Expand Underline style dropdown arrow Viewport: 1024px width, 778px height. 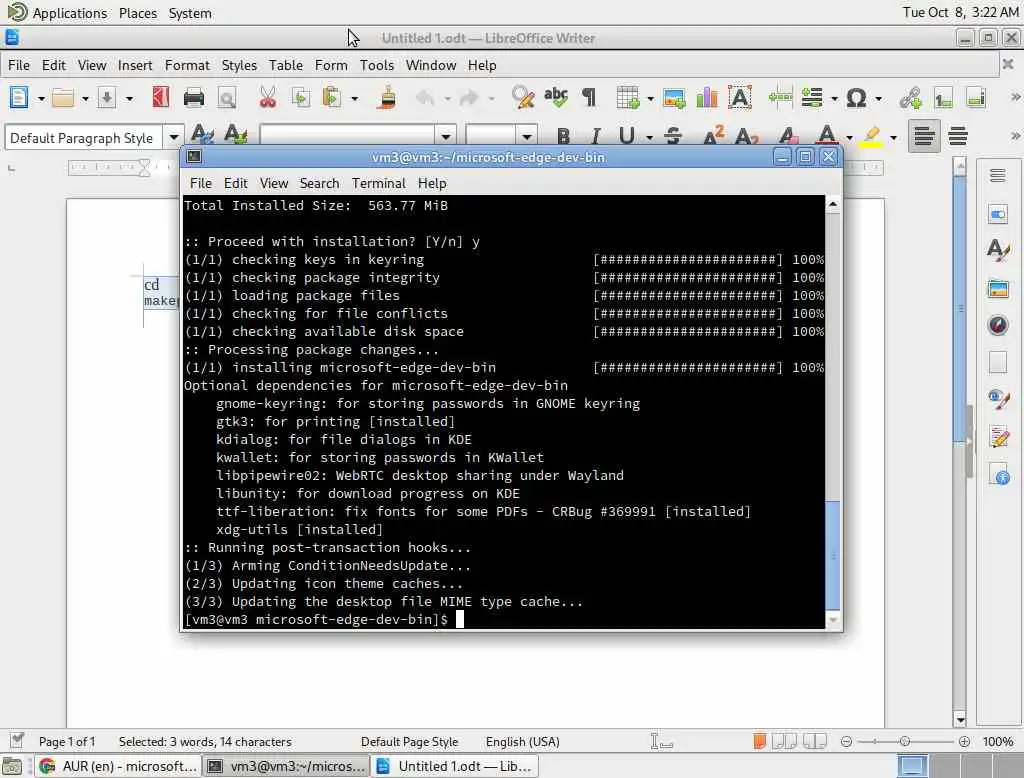(649, 137)
